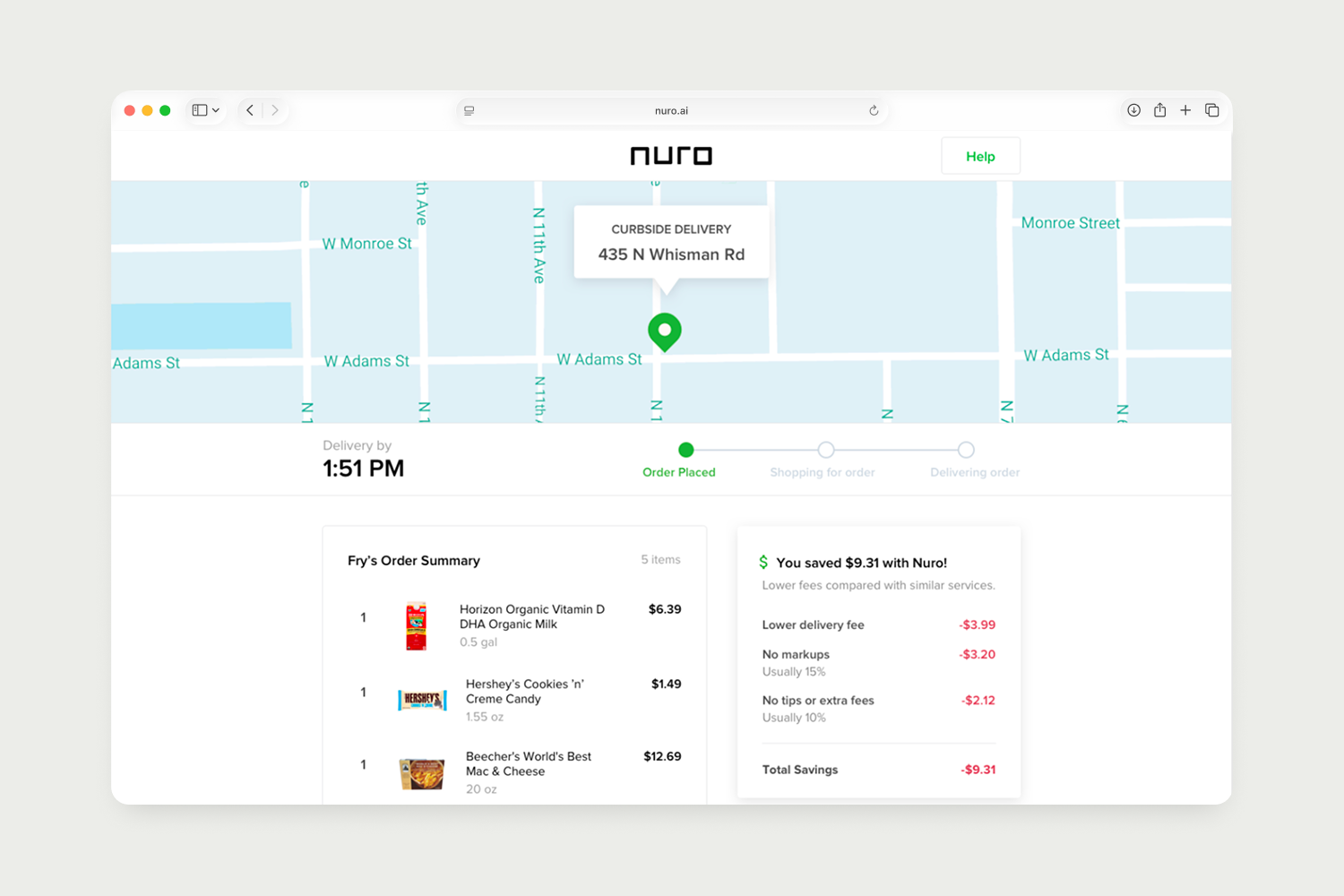
Task: Click the green map location pin
Action: coord(665,332)
